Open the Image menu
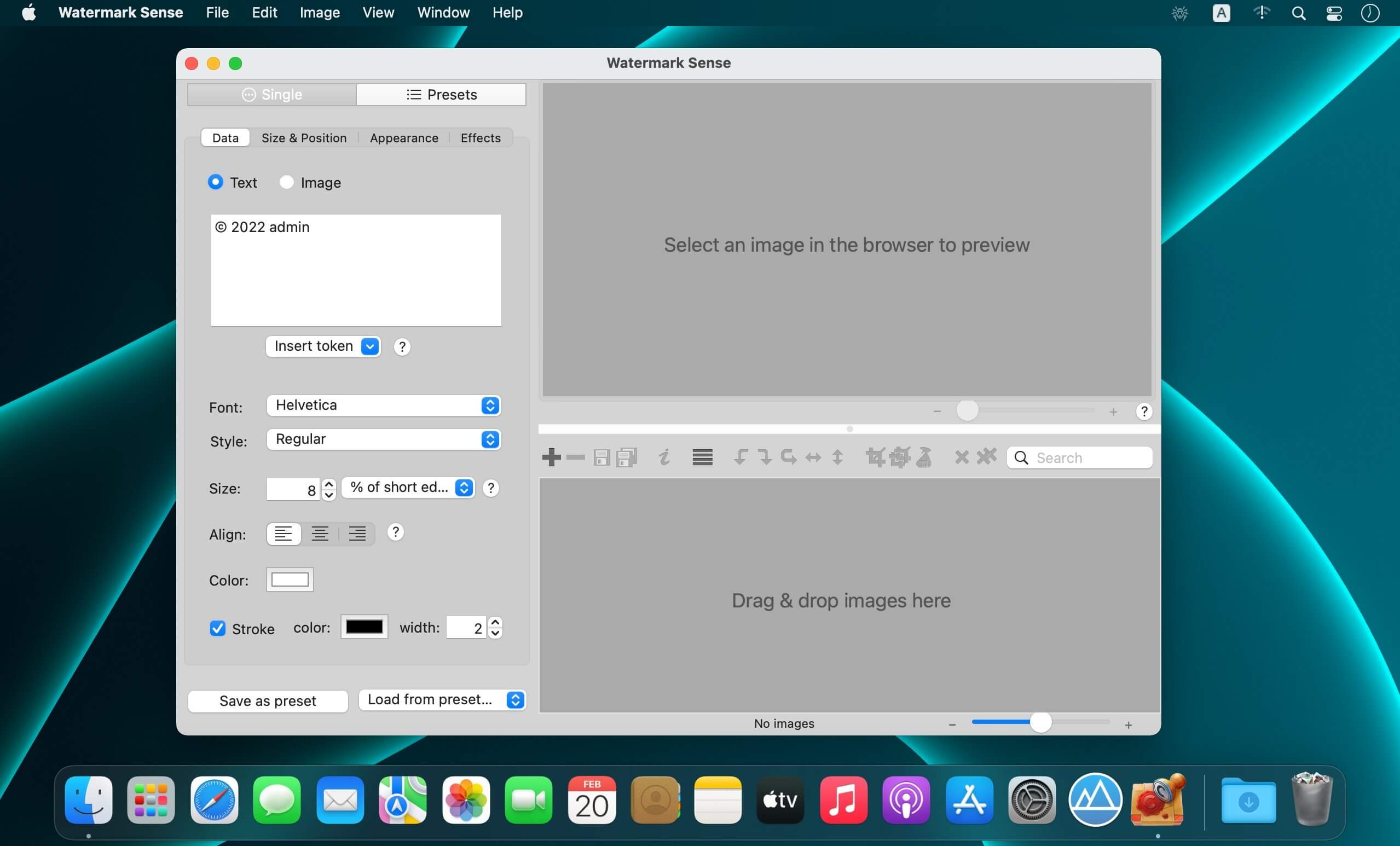This screenshot has height=846, width=1400. pos(320,13)
